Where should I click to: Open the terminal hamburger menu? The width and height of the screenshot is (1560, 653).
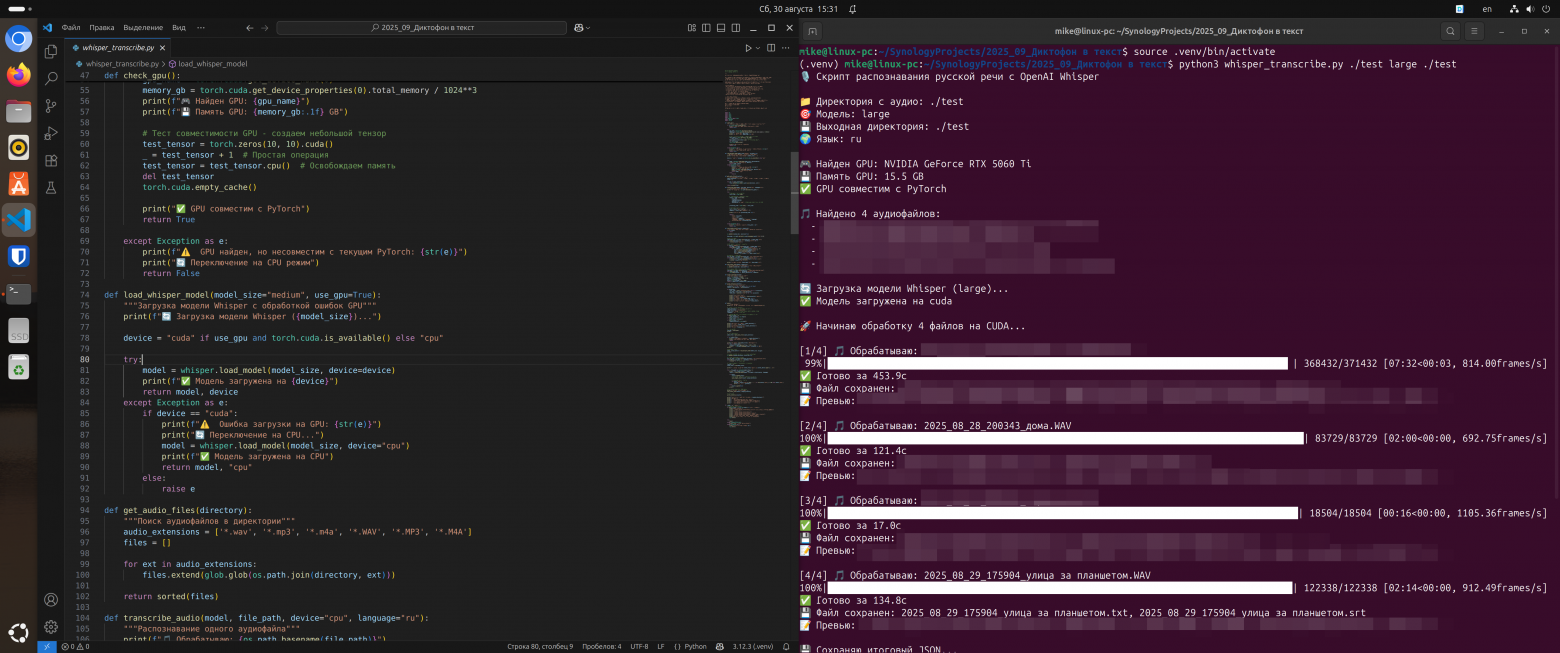1475,32
